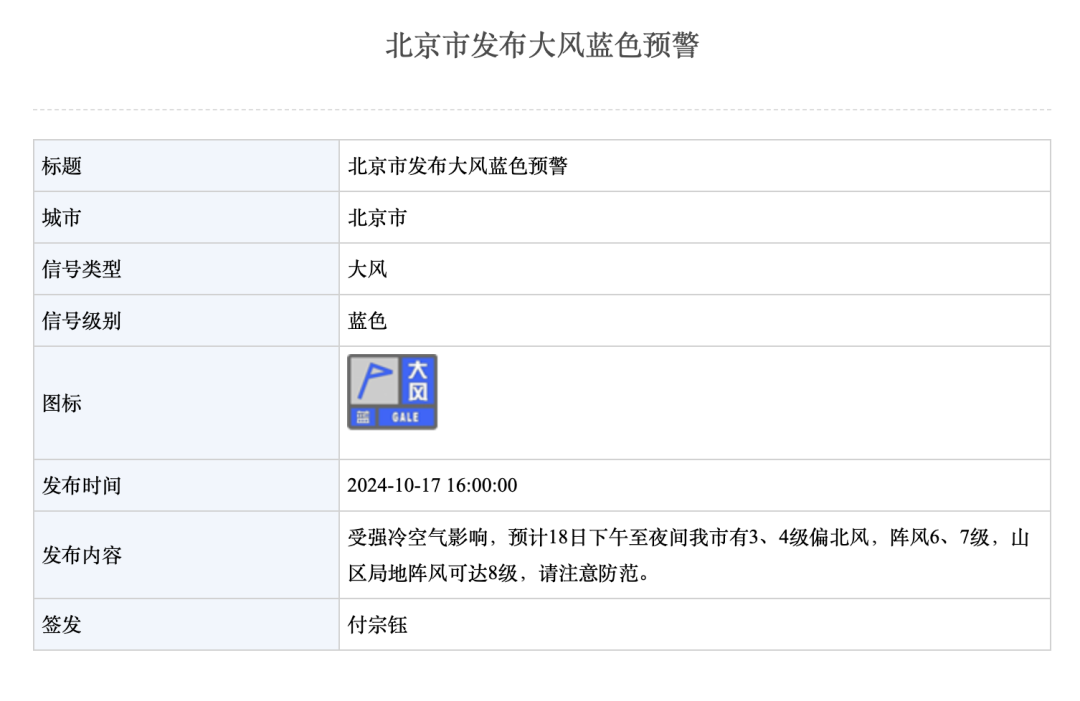Click the wind flag symbol in warning icon

pyautogui.click(x=374, y=380)
